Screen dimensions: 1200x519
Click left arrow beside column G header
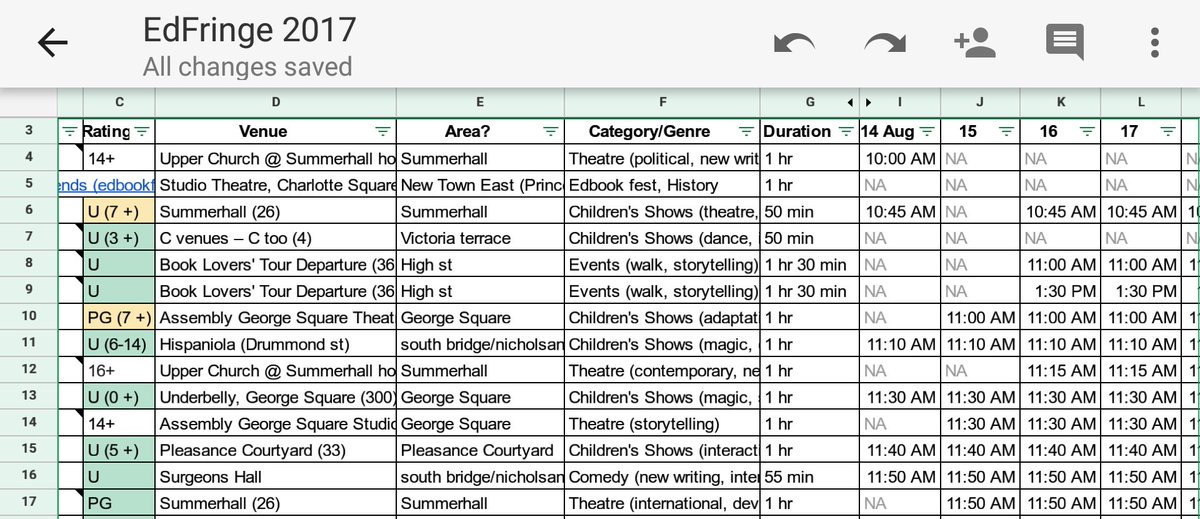pyautogui.click(x=851, y=102)
